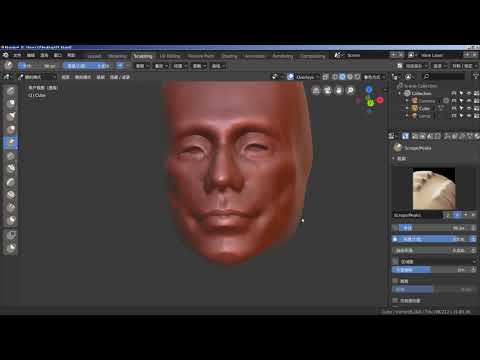The width and height of the screenshot is (480, 360).
Task: Open View (视图) menu in viewport header
Action: pyautogui.click(x=66, y=77)
